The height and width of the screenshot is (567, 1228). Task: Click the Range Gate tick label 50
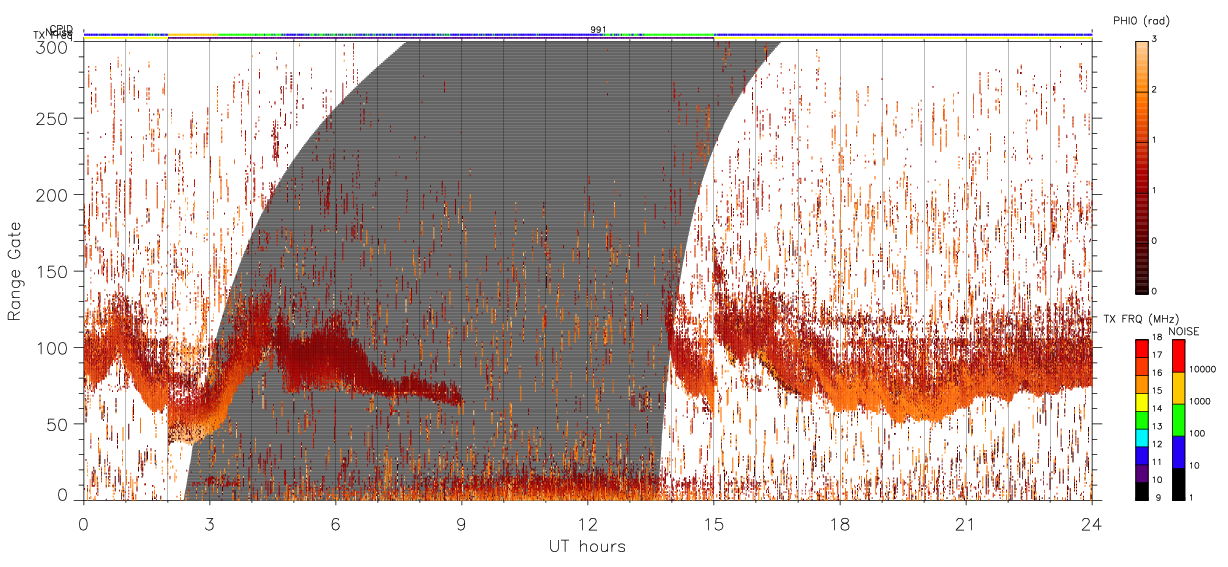(x=58, y=423)
